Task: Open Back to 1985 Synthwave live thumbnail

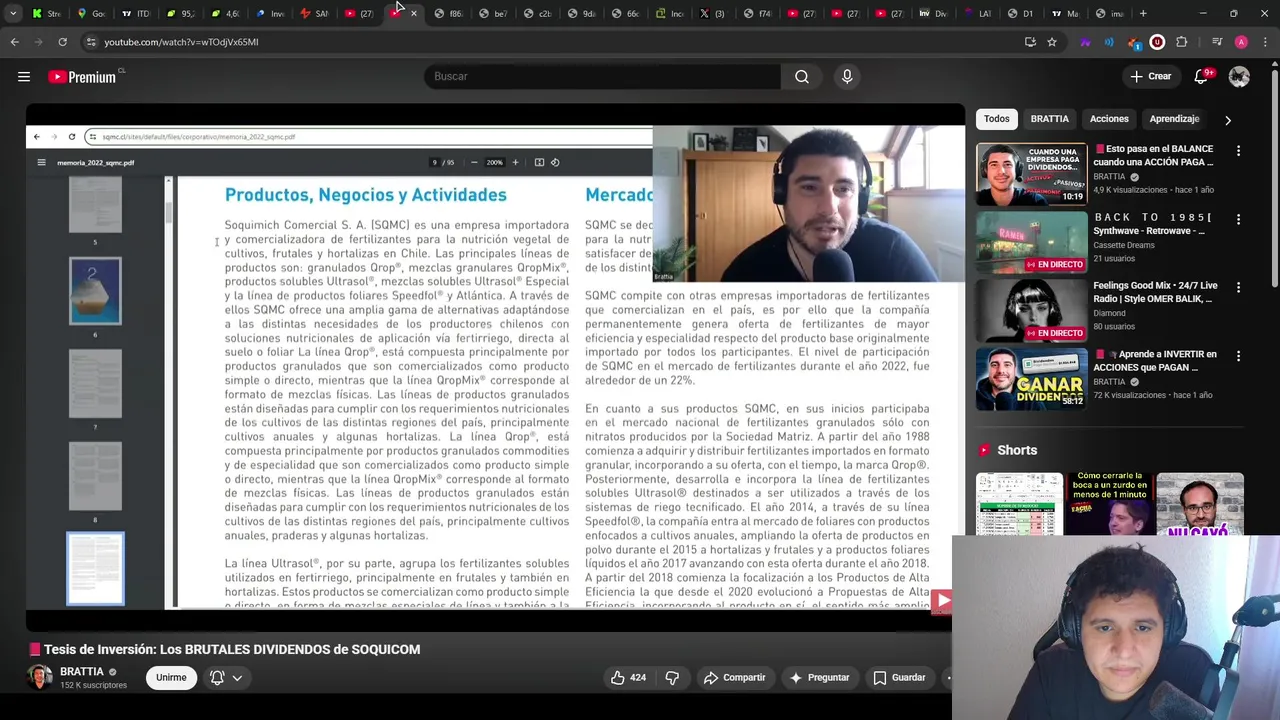Action: click(x=1031, y=242)
